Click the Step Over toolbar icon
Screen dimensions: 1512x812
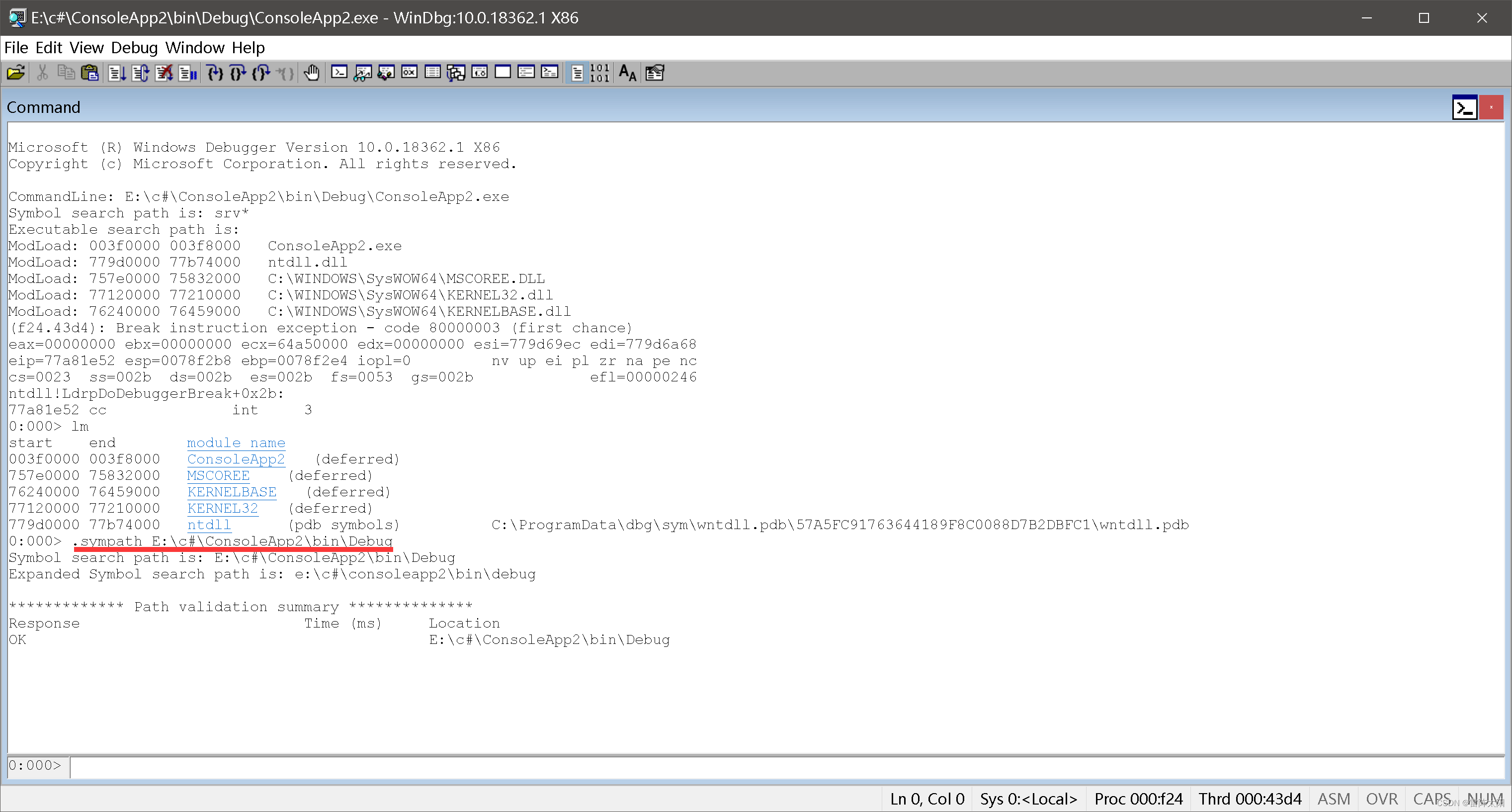[x=238, y=73]
